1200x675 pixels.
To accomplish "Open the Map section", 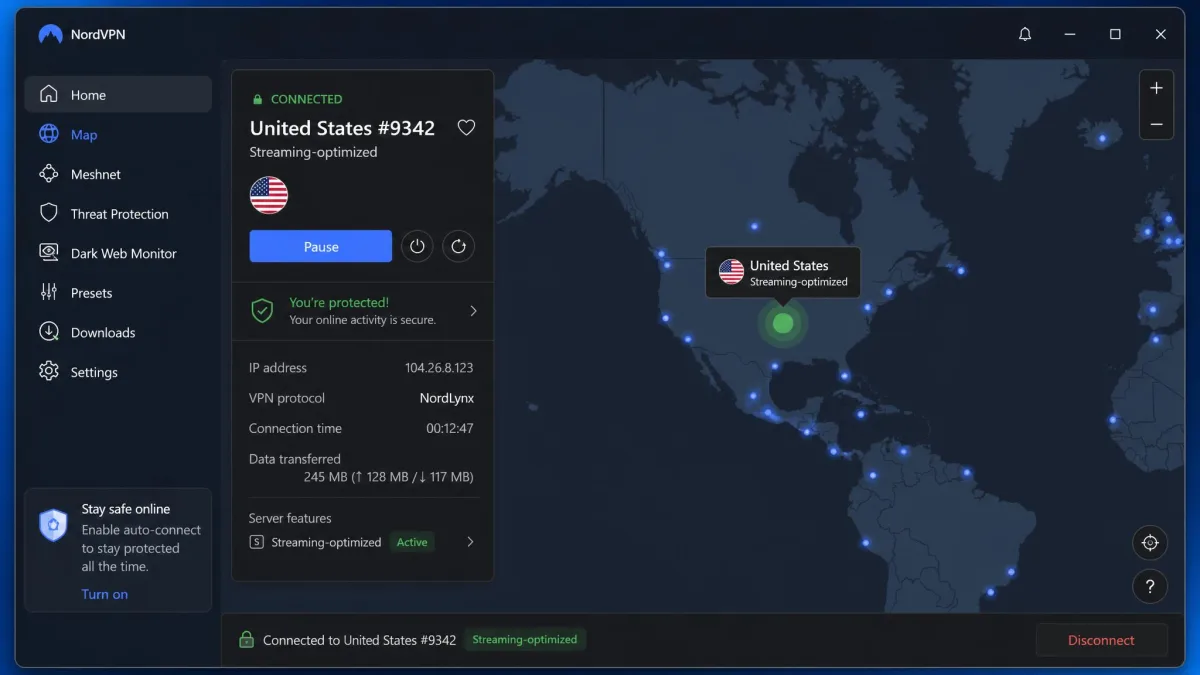I will pos(118,134).
